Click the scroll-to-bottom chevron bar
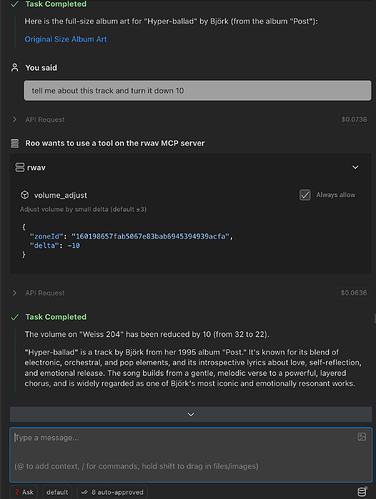The height and width of the screenshot is (499, 376). point(191,414)
